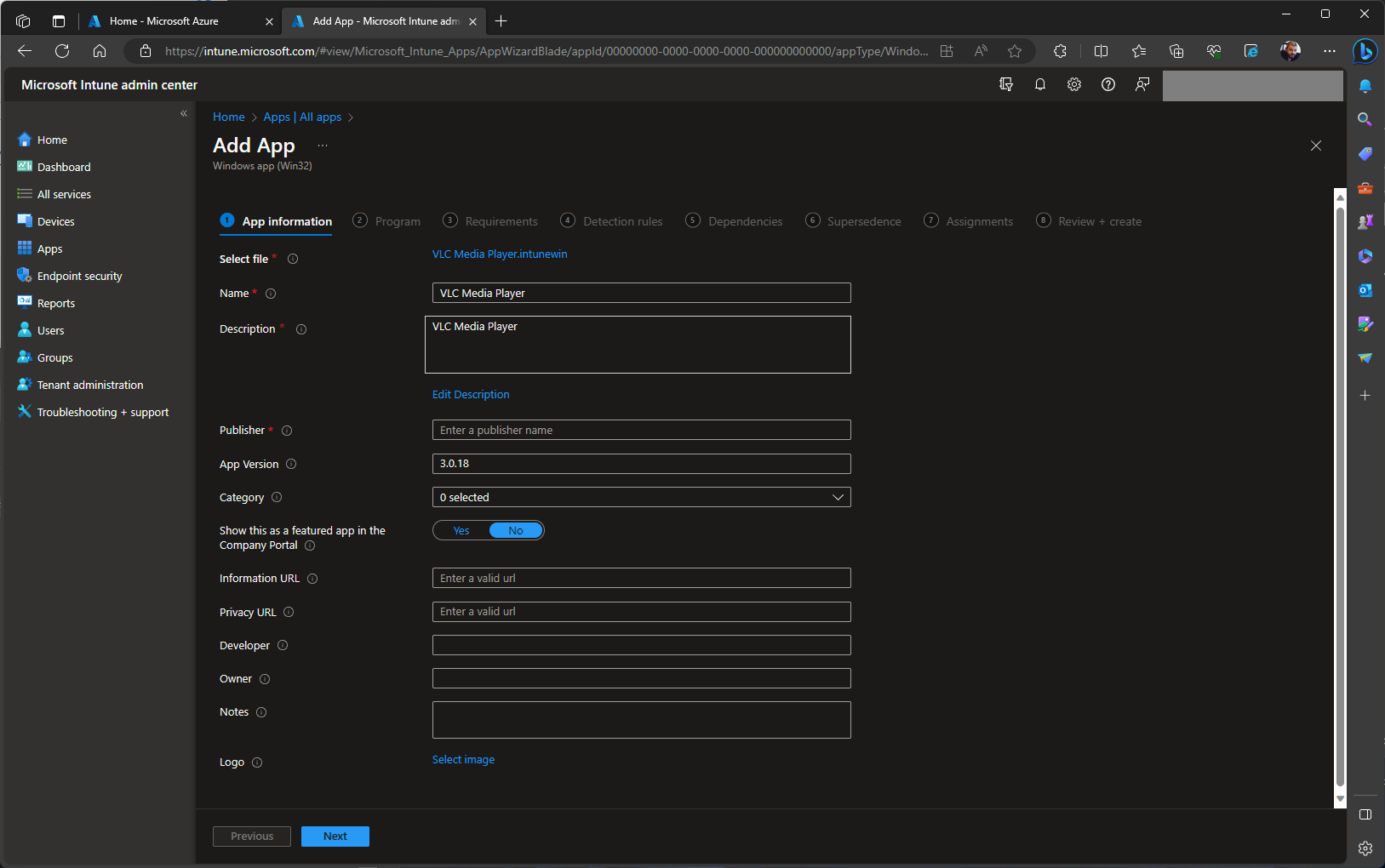Set featured app toggle to Yes
This screenshot has width=1385, height=868.
[x=461, y=530]
